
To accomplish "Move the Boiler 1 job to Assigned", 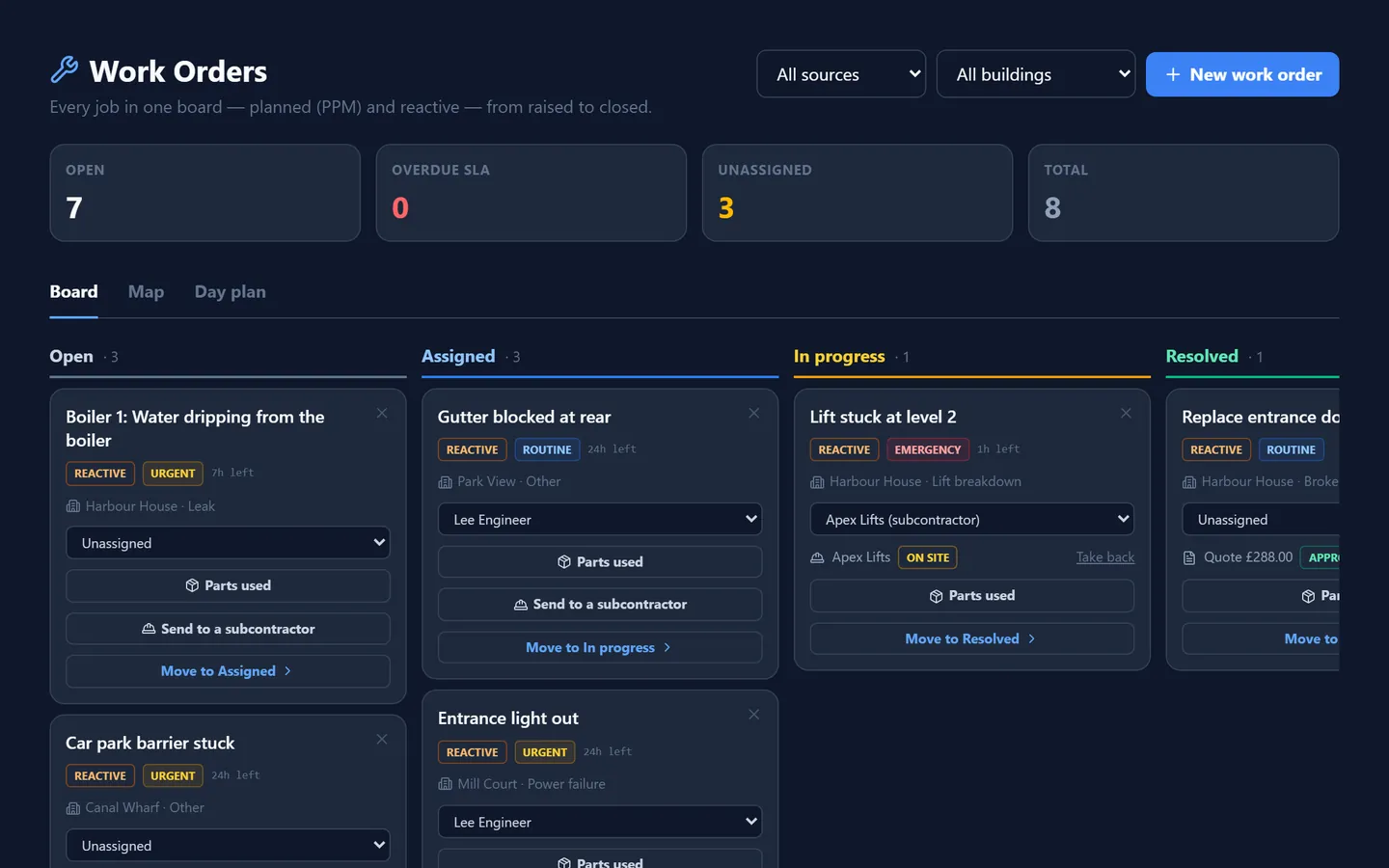I will [228, 671].
